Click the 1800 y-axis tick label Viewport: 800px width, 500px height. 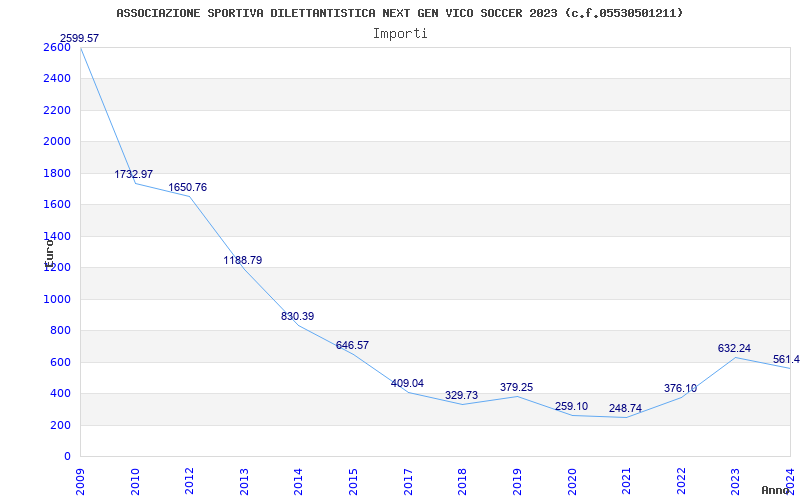pyautogui.click(x=57, y=173)
